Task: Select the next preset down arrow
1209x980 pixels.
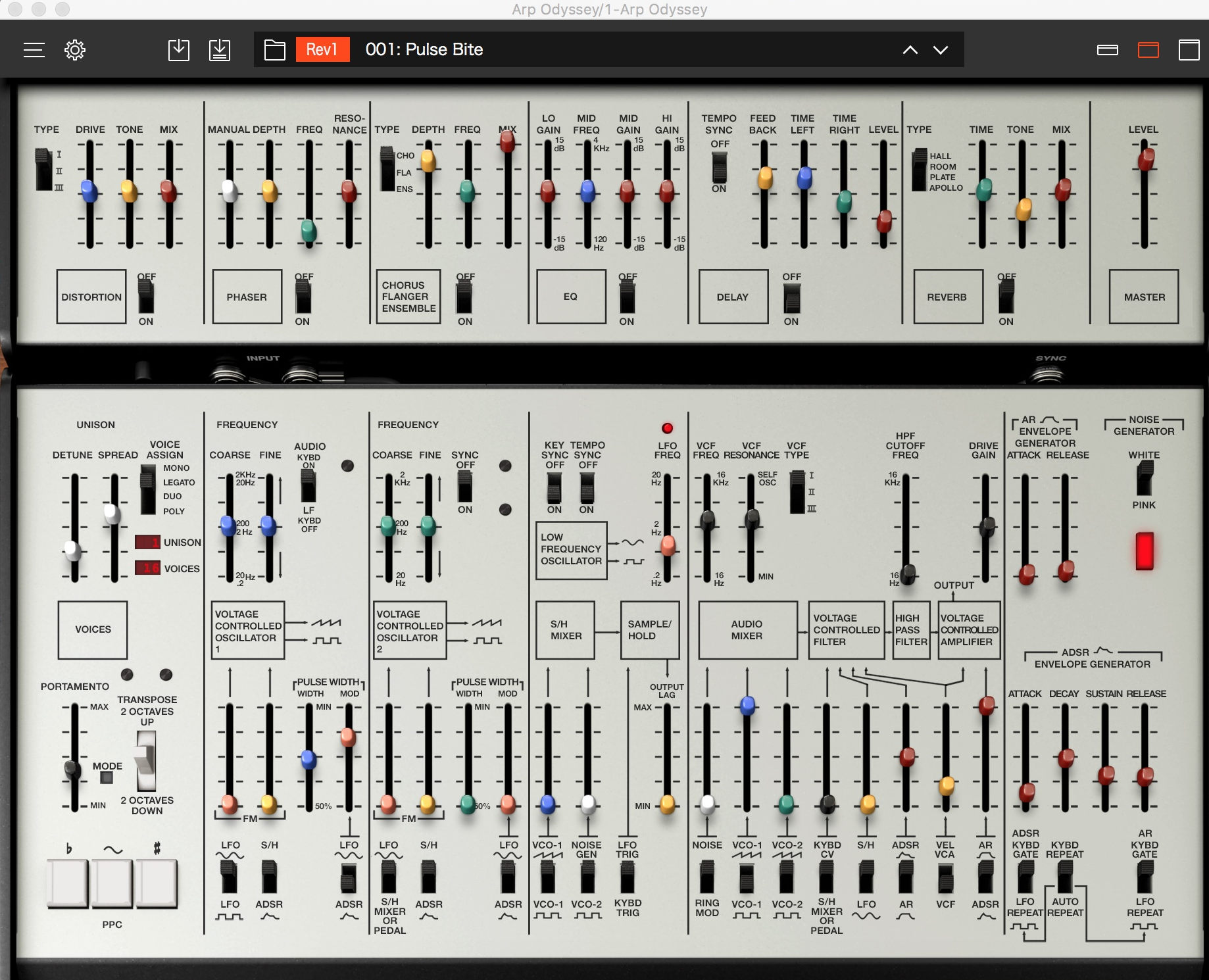Action: pos(941,50)
